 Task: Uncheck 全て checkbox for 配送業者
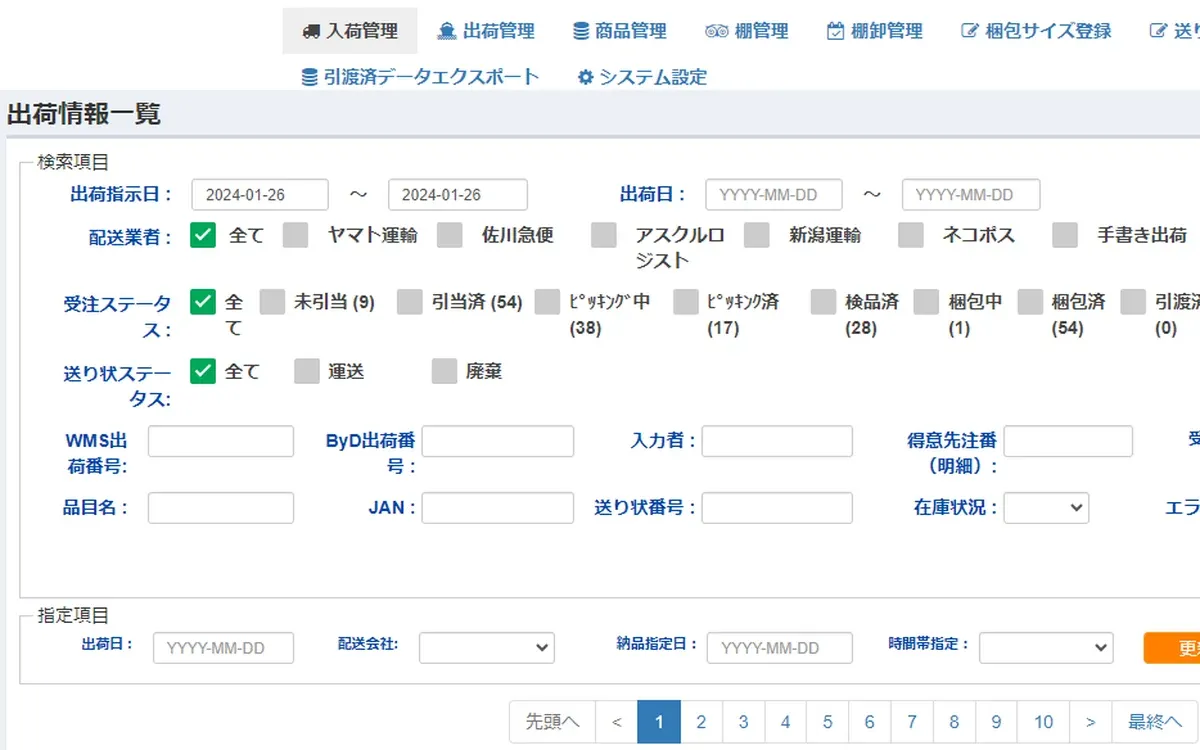pos(203,235)
